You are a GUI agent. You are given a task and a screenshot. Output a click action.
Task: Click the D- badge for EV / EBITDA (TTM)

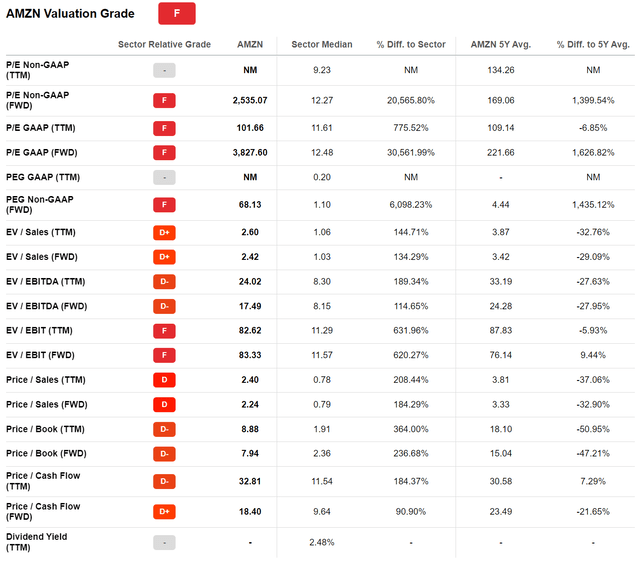[164, 282]
